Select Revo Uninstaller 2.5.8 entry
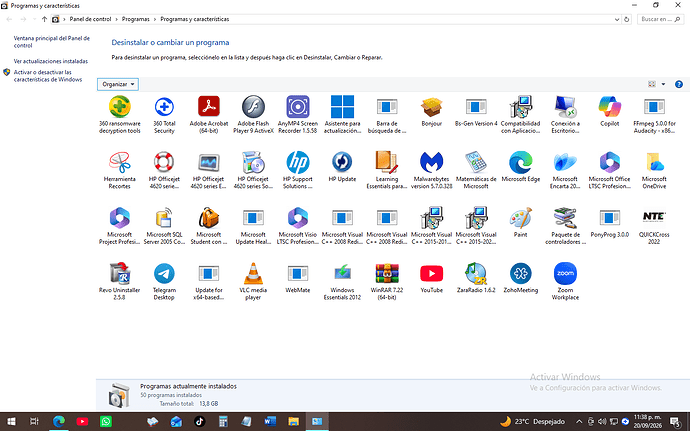Screen dimensions: 690x431 [120, 281]
